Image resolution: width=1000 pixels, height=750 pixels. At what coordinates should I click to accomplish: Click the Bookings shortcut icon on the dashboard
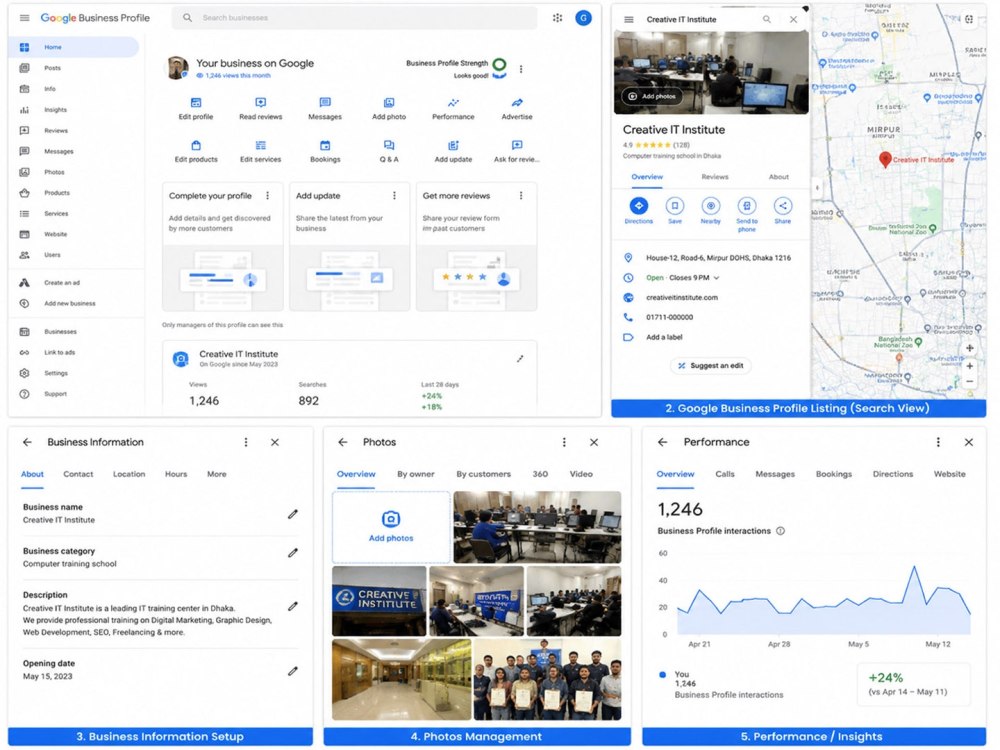[325, 145]
